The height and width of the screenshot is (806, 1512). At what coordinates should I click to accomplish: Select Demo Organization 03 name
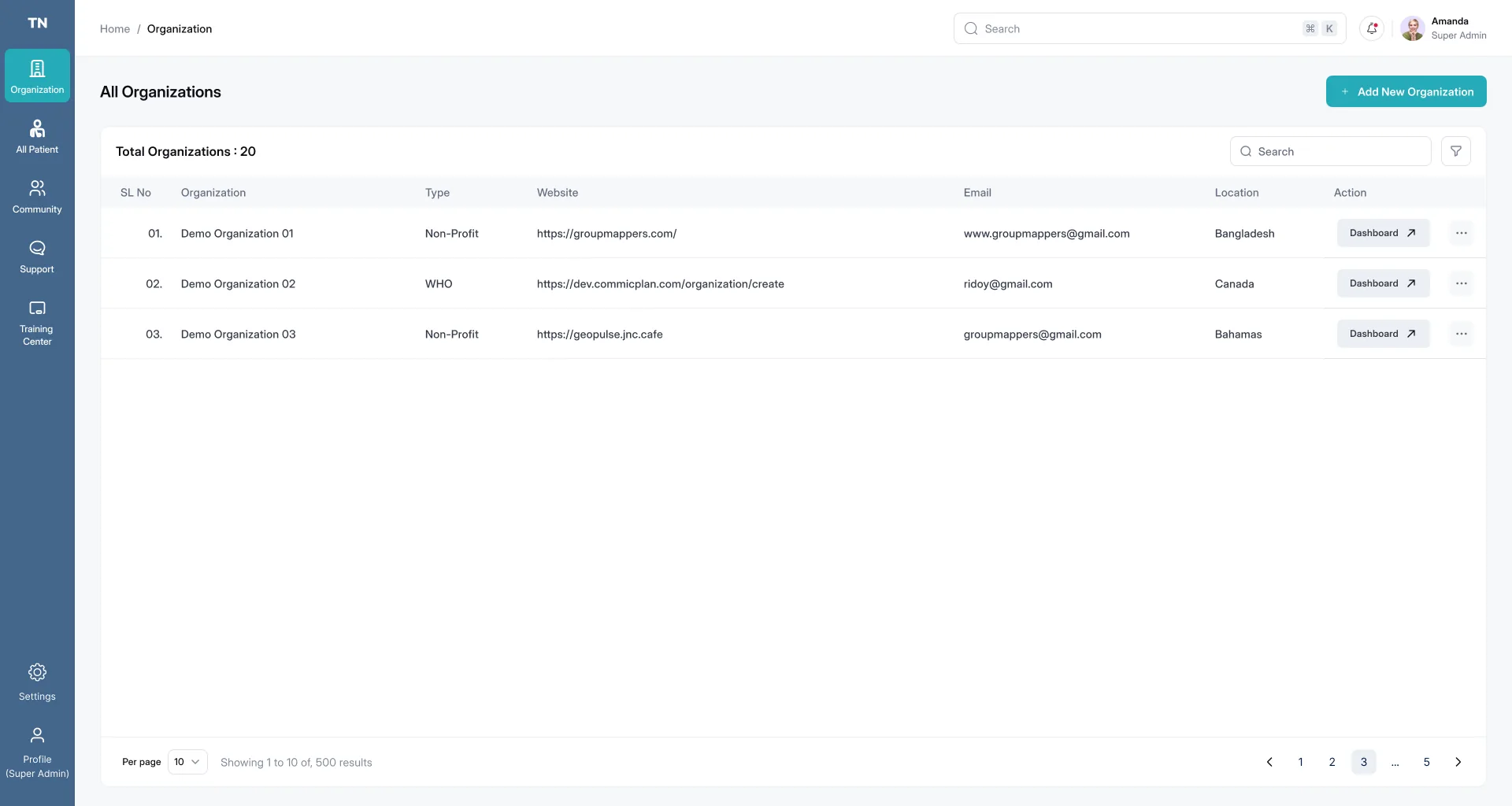[239, 335]
